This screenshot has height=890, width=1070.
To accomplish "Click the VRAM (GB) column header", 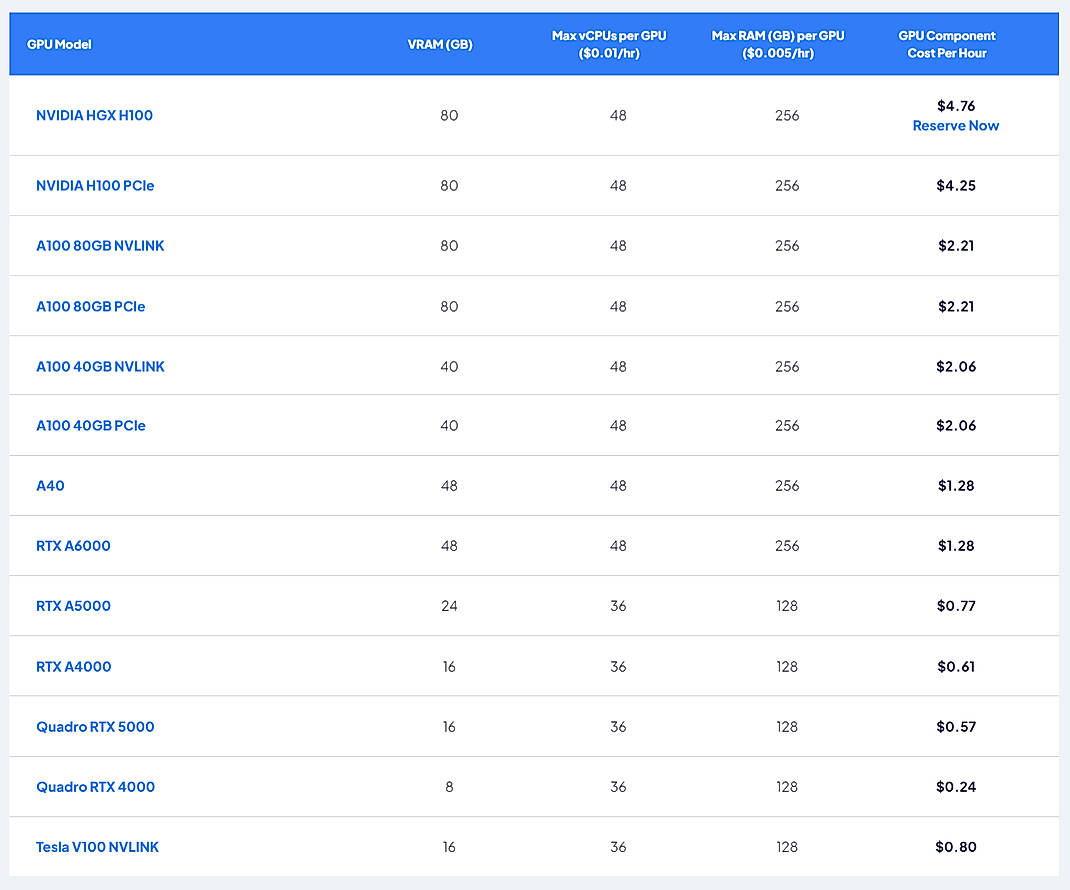I will pos(440,44).
